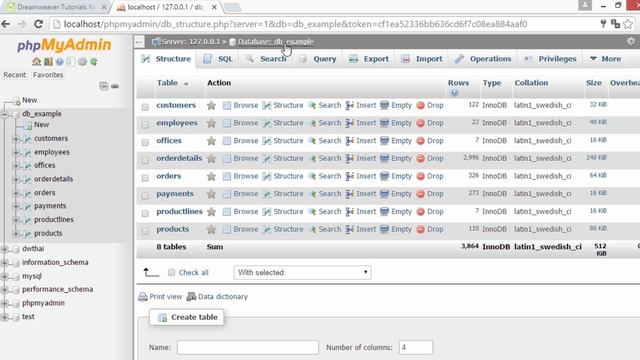This screenshot has width=640, height=360.
Task: Click the favorite star for productlines
Action: point(211,211)
